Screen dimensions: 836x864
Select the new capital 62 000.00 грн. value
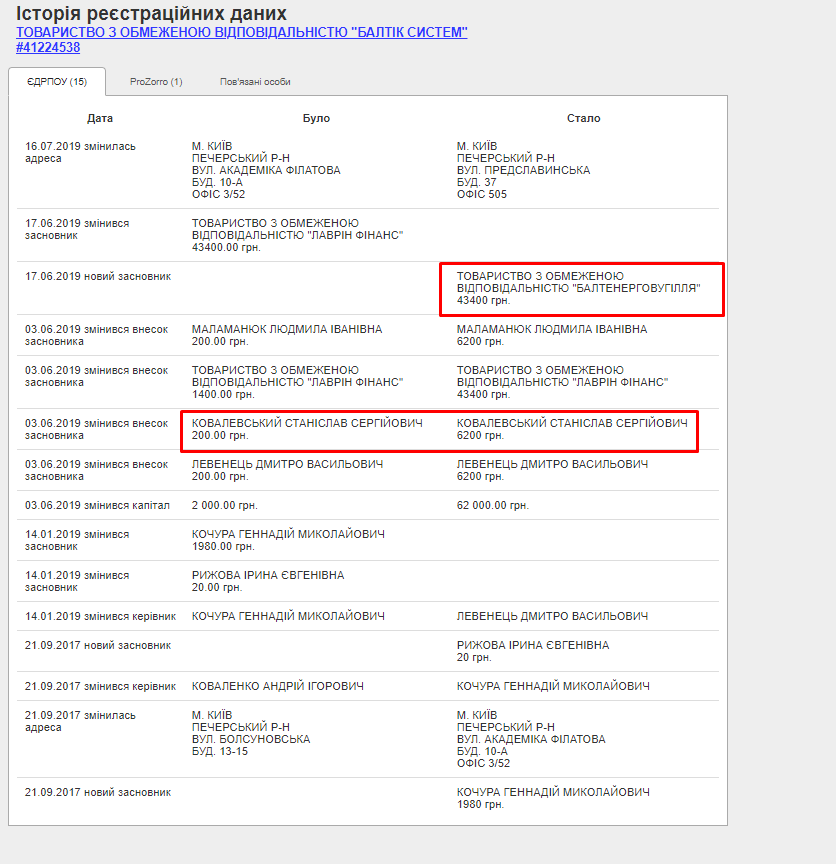click(x=493, y=505)
